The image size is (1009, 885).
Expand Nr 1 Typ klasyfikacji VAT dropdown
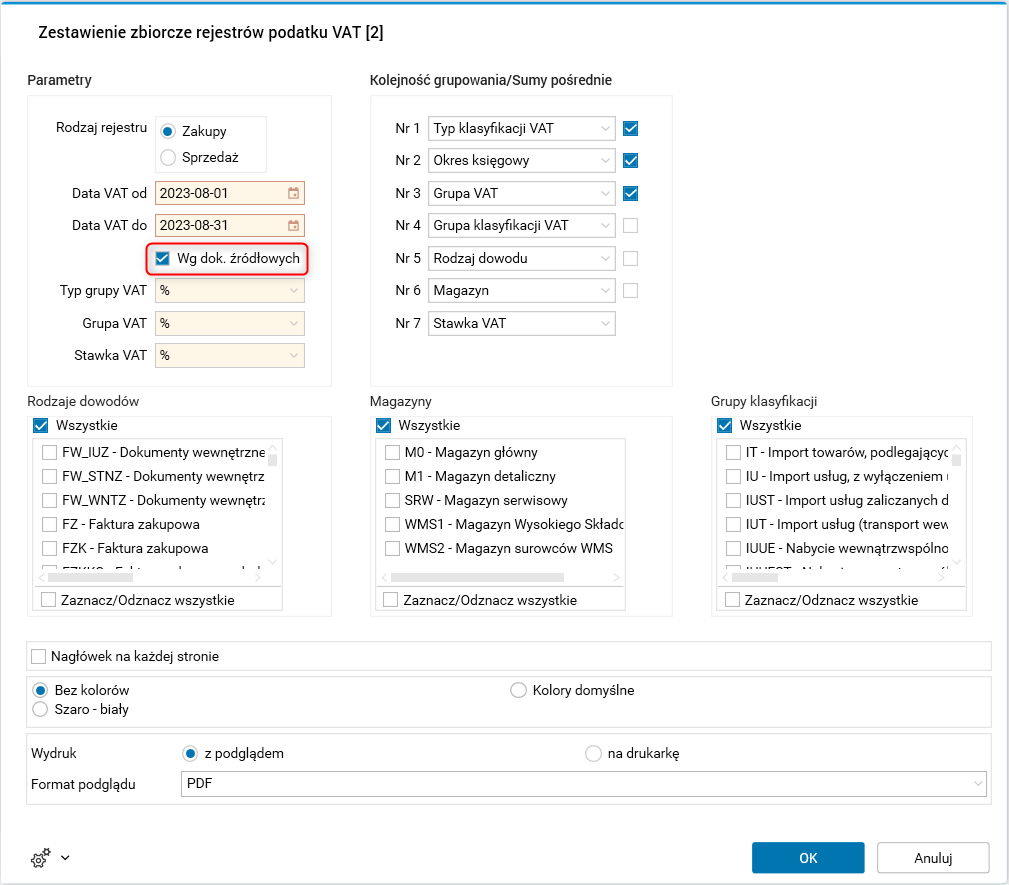pyautogui.click(x=606, y=128)
